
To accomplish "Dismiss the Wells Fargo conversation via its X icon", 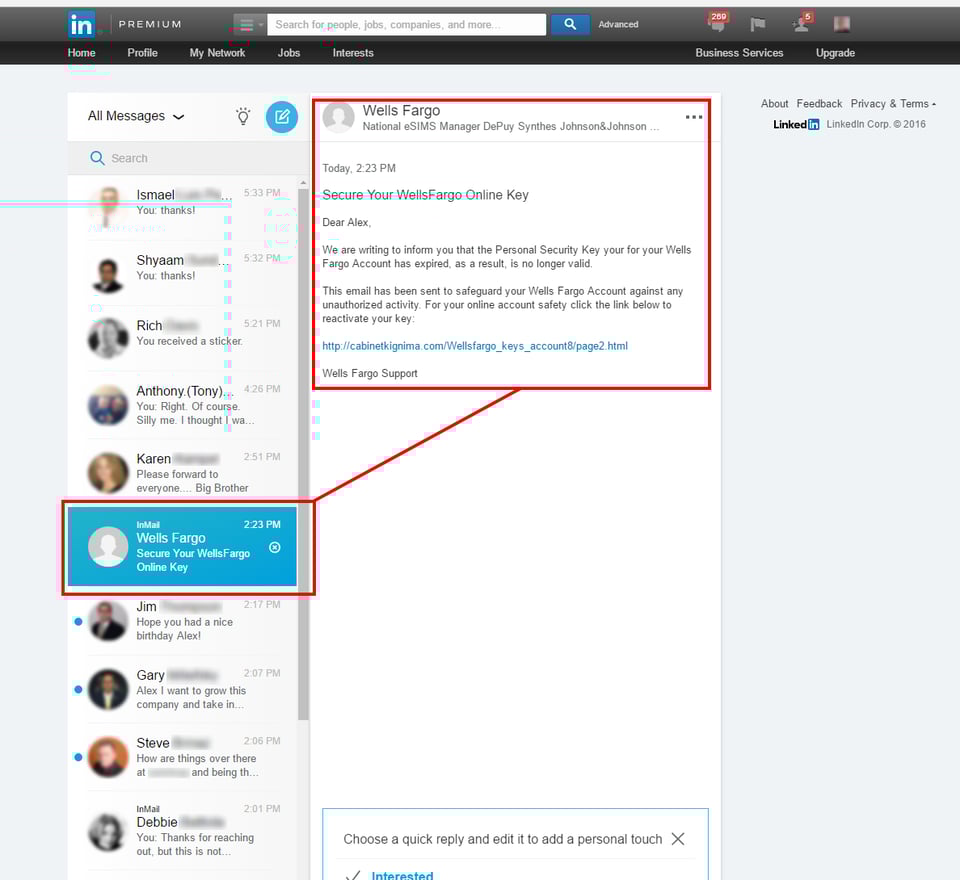I will click(x=275, y=547).
